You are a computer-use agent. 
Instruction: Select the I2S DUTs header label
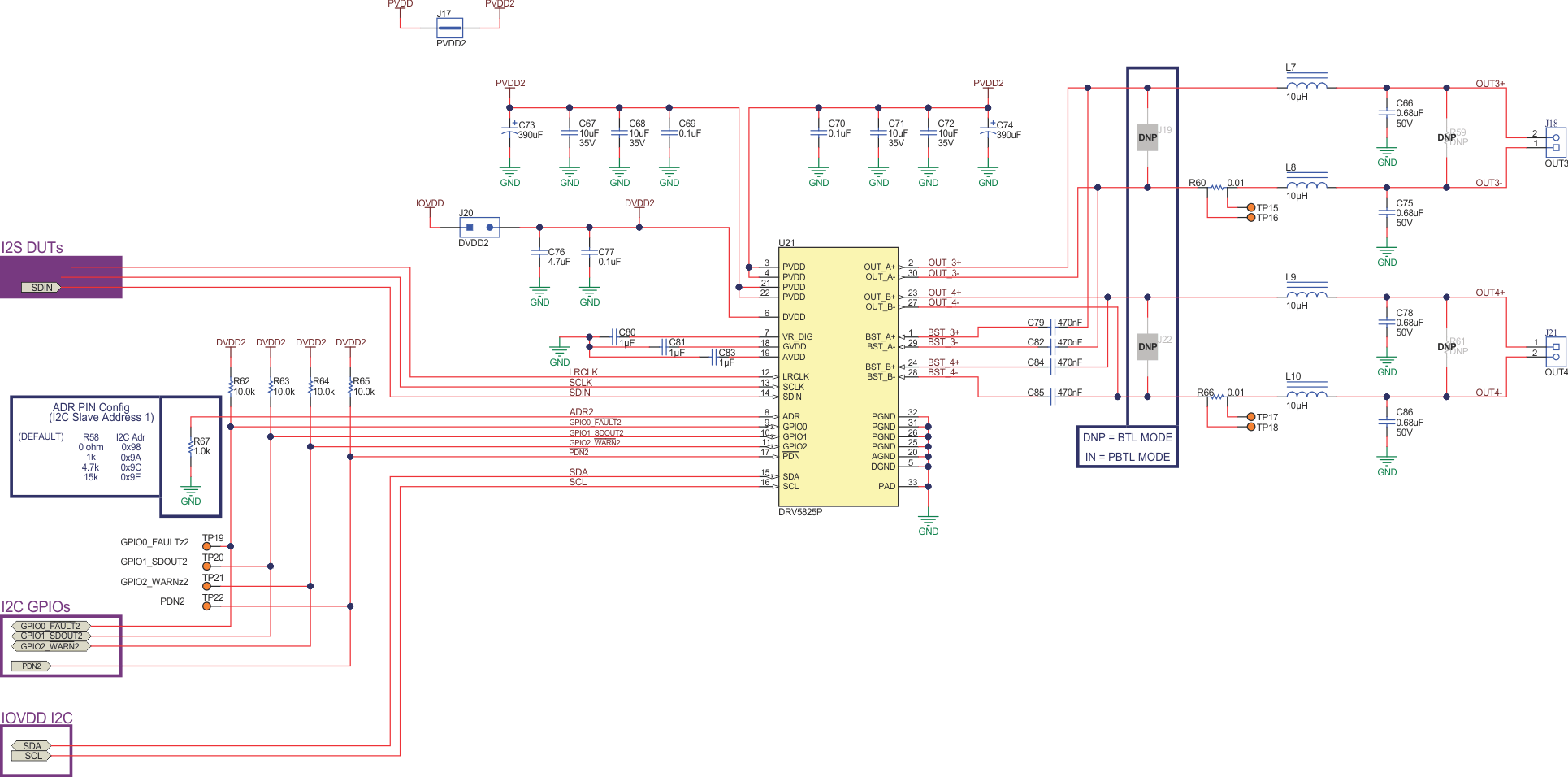[x=32, y=248]
